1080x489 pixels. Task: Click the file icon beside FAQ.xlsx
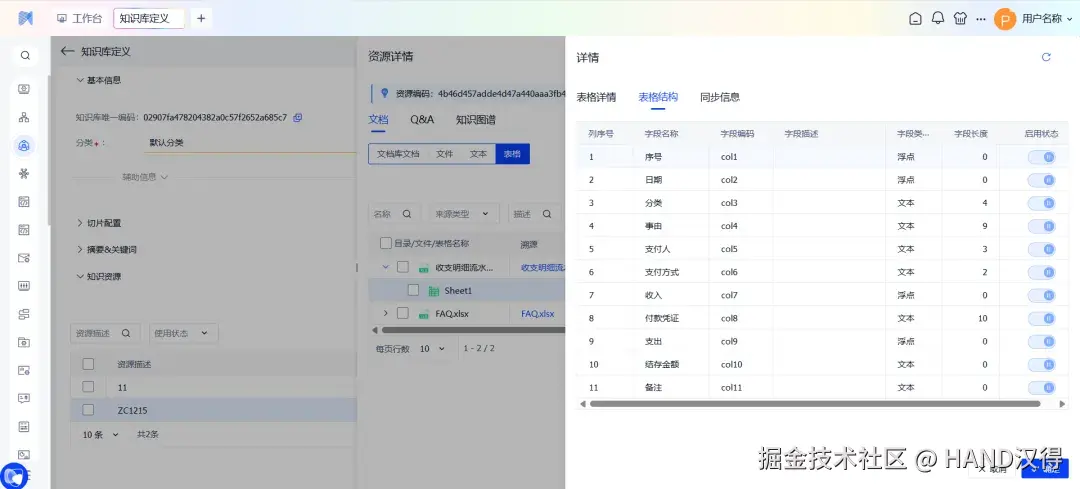(x=424, y=314)
